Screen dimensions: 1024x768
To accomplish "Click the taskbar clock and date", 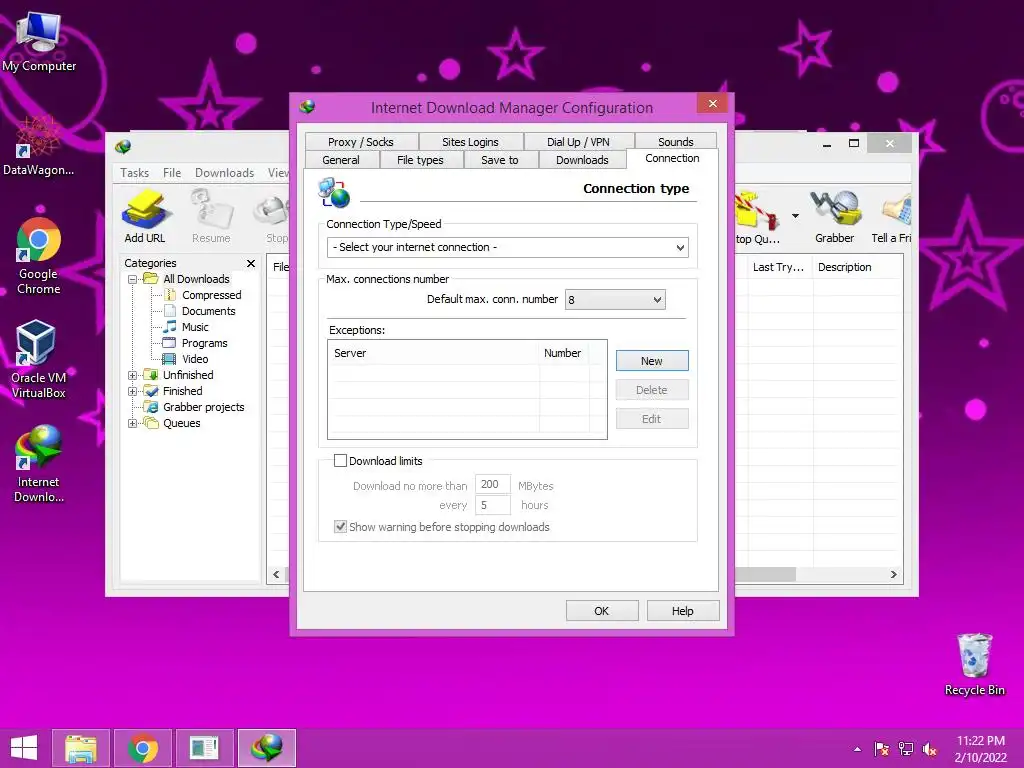I will pos(980,749).
